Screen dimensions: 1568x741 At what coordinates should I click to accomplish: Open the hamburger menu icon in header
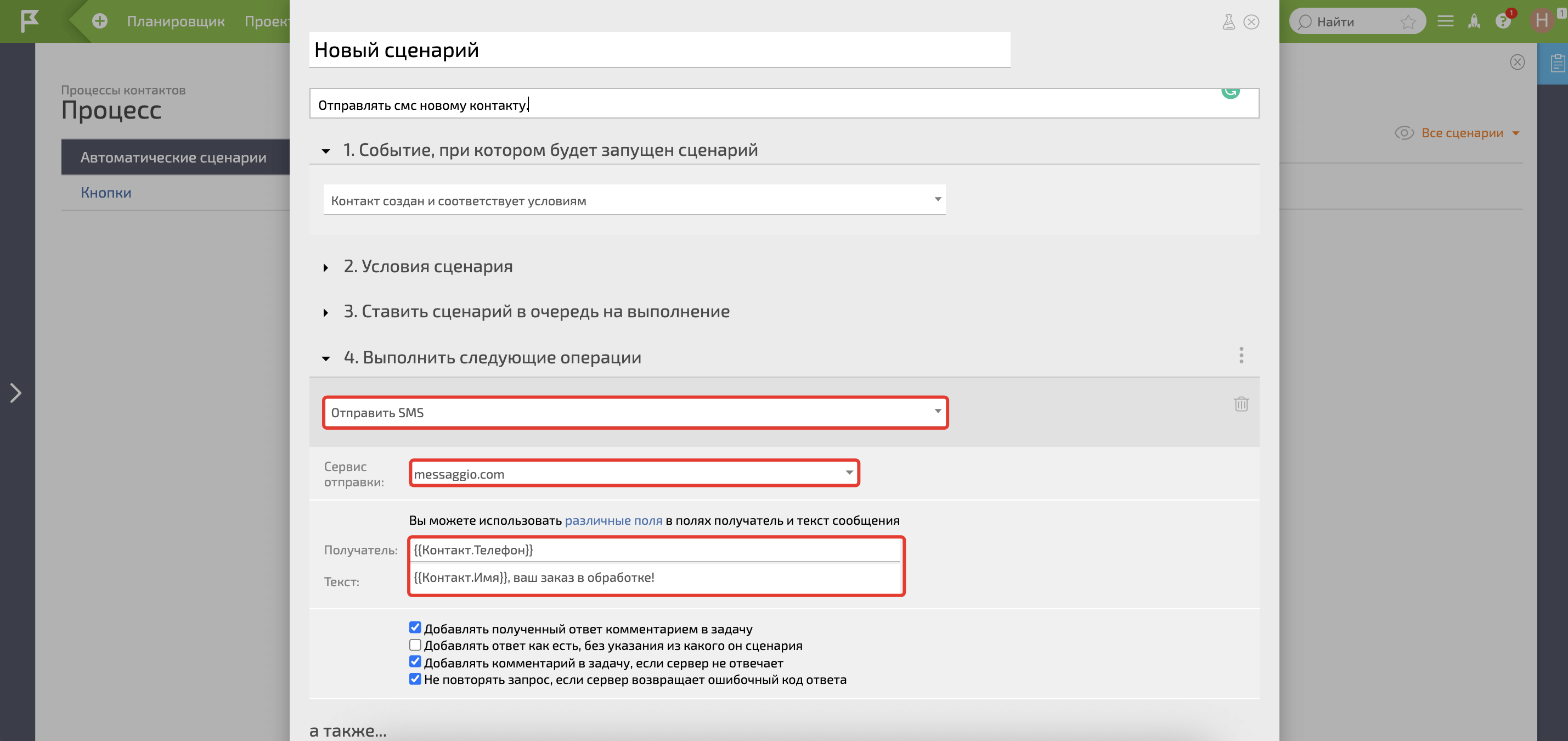pyautogui.click(x=1445, y=21)
